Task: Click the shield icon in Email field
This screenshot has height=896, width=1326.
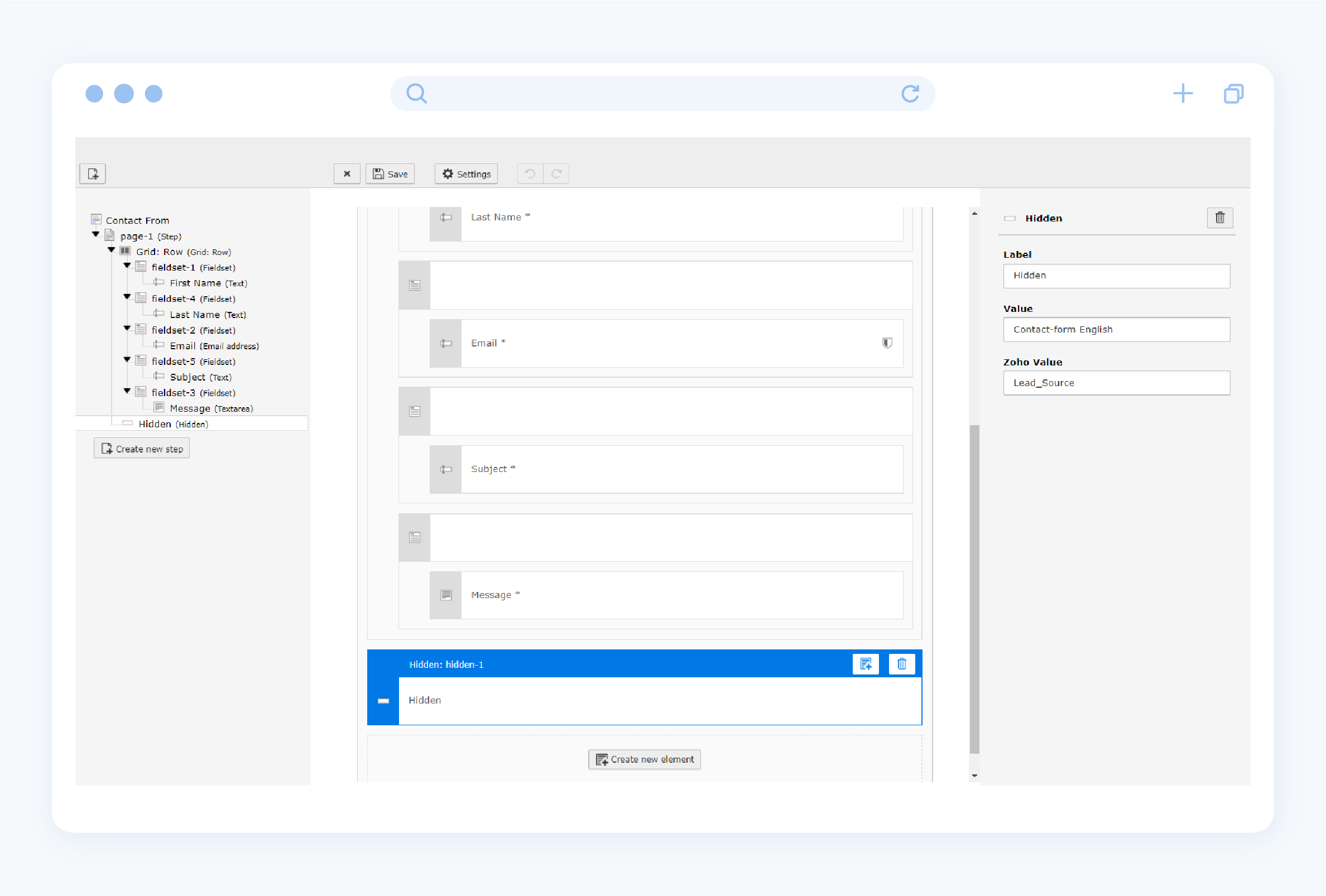Action: (887, 343)
